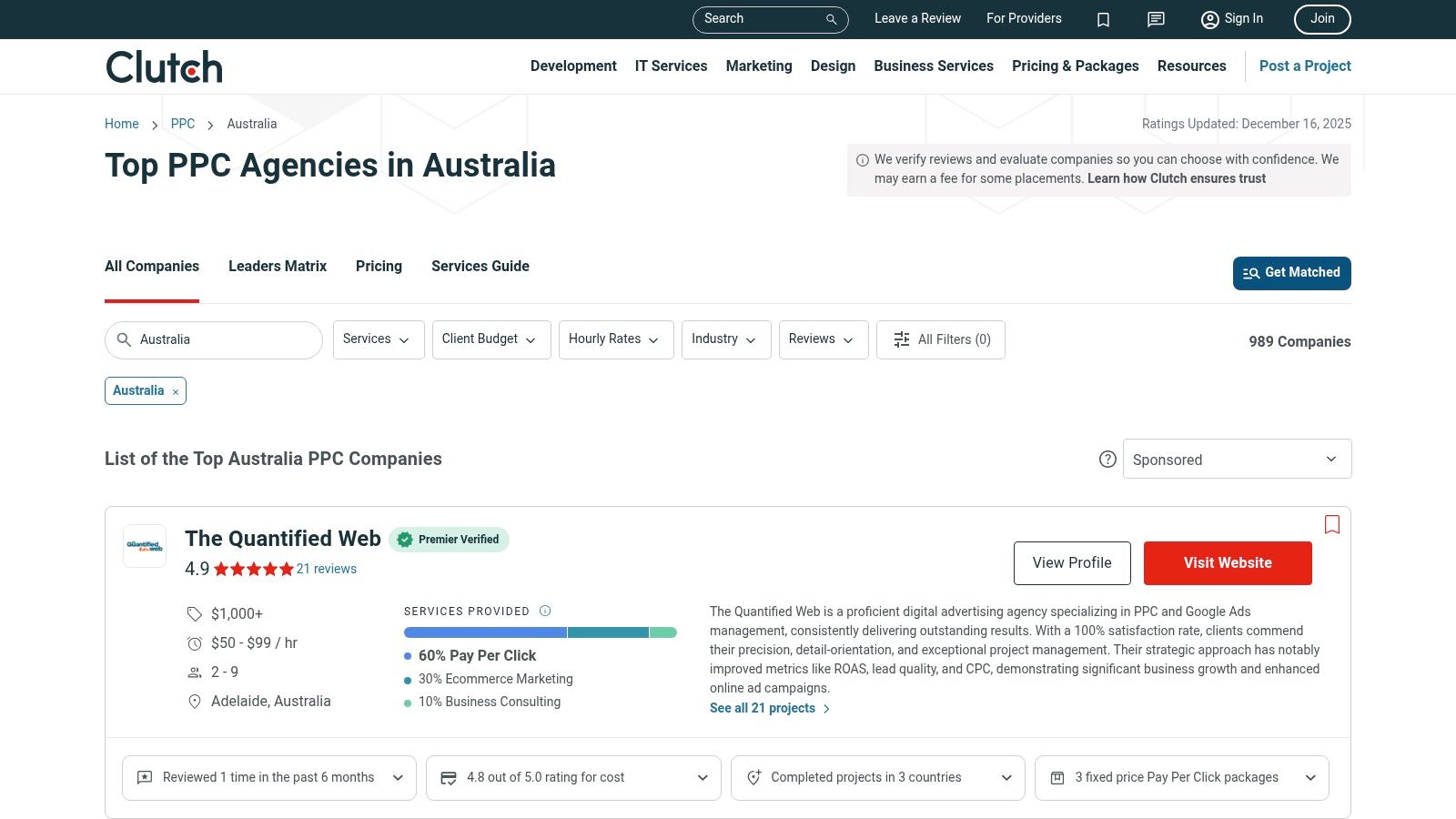This screenshot has width=1456, height=819.
Task: Click the Sign In account icon
Action: pos(1209,19)
